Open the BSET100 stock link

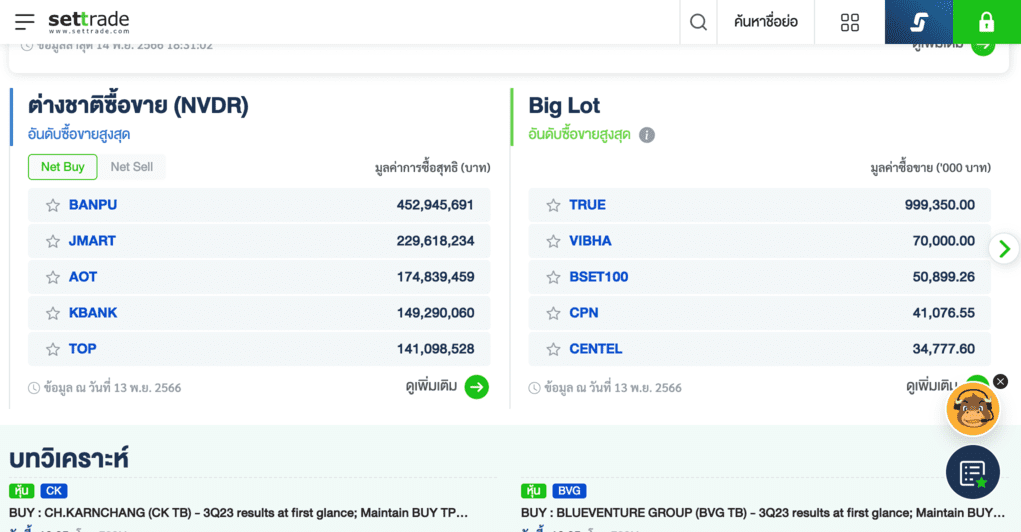tap(598, 277)
